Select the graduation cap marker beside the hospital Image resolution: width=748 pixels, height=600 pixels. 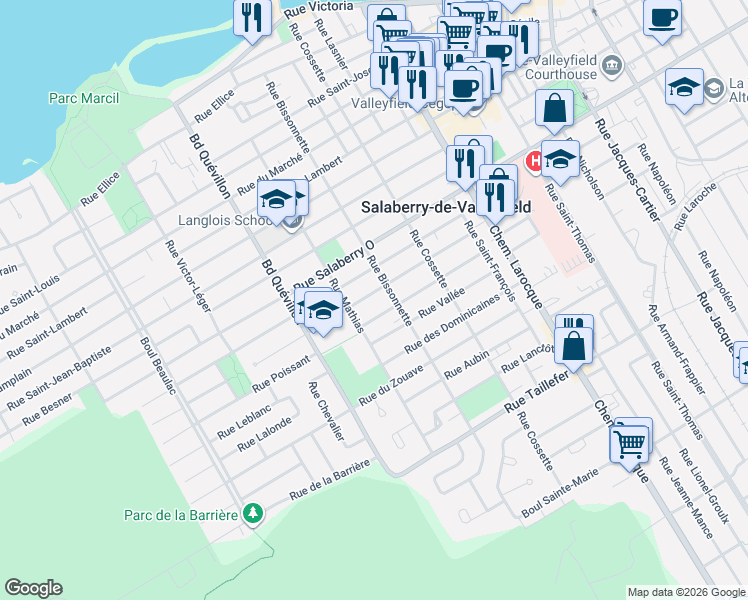pos(561,160)
